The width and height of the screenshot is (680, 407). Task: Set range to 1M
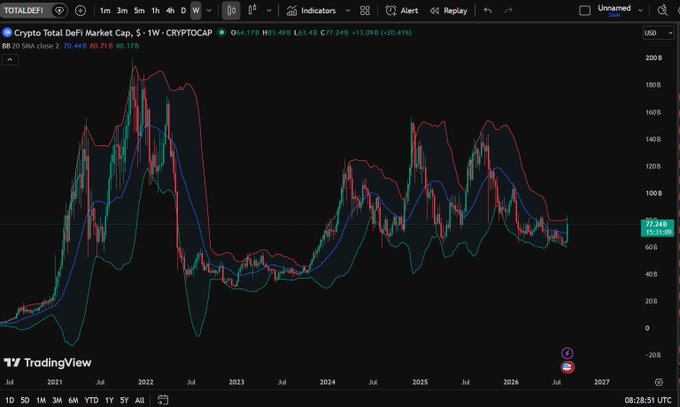tap(41, 400)
